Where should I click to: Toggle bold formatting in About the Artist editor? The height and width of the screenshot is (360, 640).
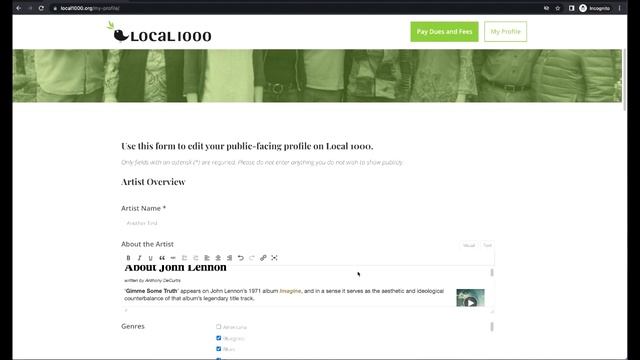pyautogui.click(x=128, y=258)
